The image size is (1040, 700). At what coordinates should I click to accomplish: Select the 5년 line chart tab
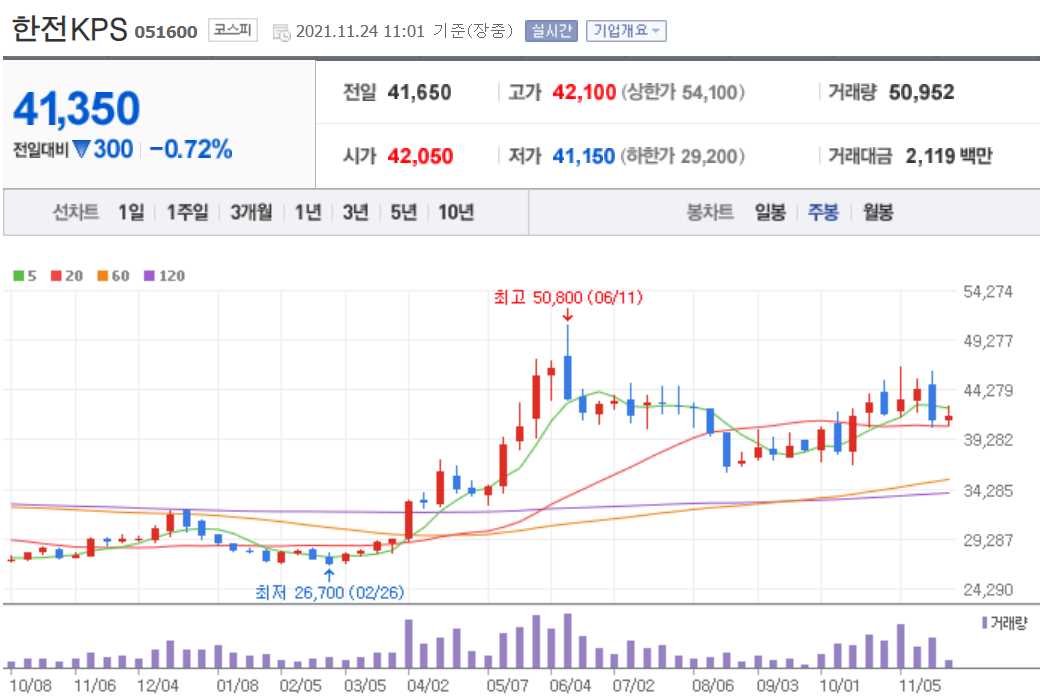point(403,212)
